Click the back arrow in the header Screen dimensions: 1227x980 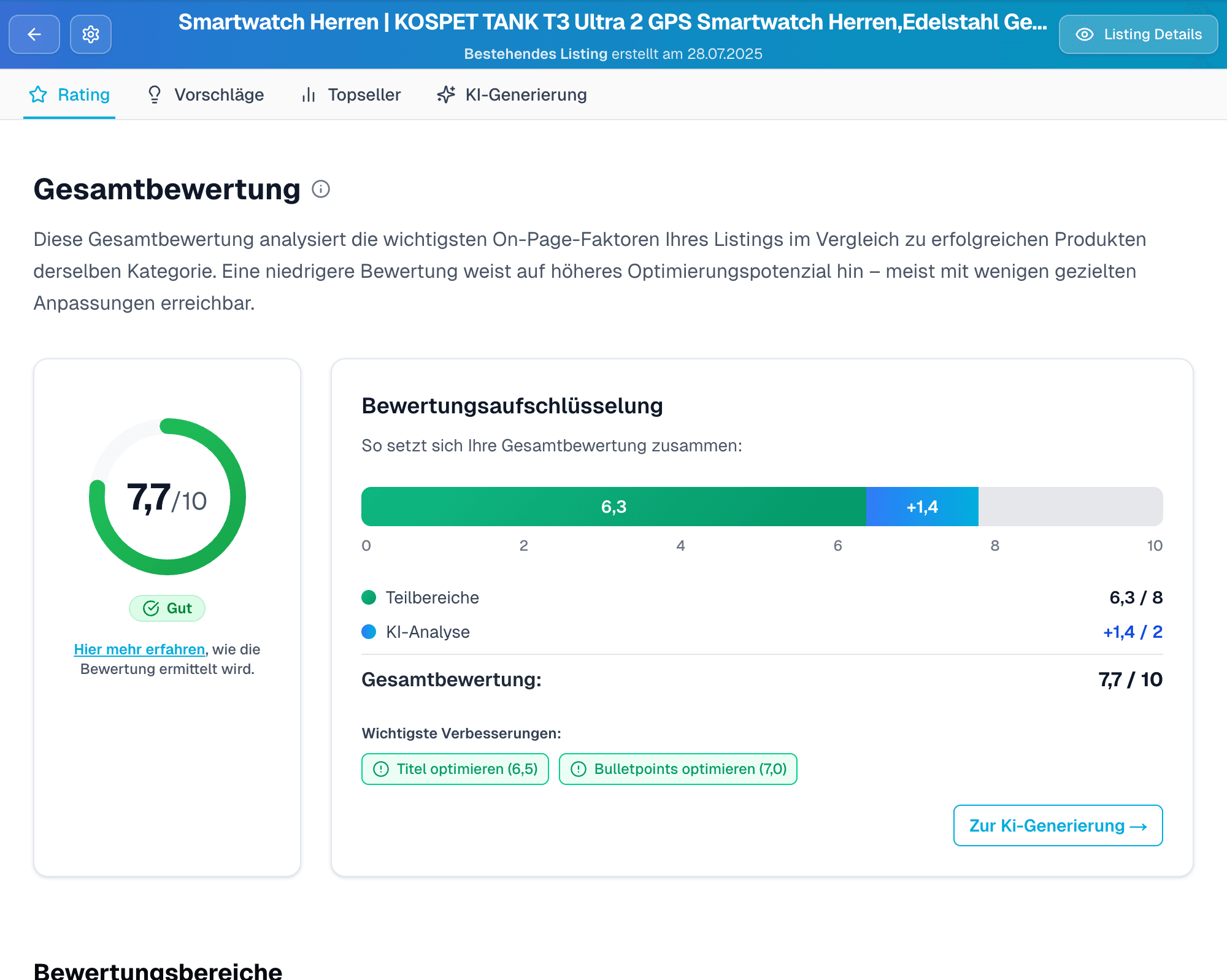click(34, 34)
